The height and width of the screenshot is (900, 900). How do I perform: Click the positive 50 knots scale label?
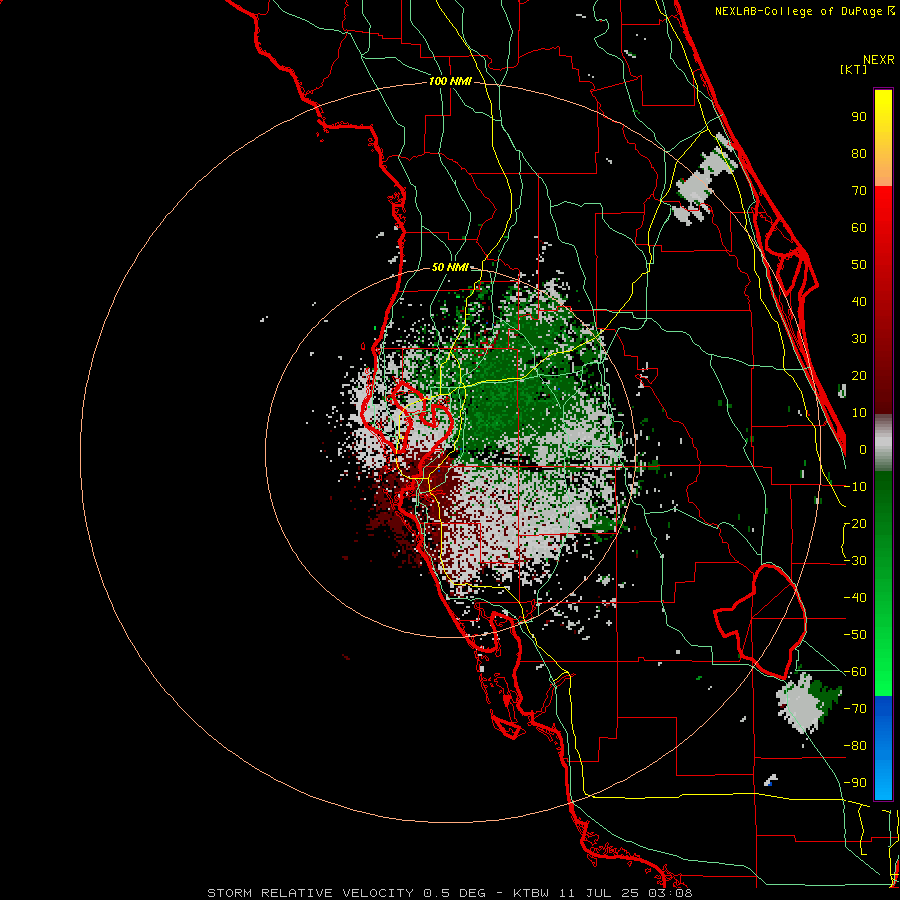click(x=859, y=265)
